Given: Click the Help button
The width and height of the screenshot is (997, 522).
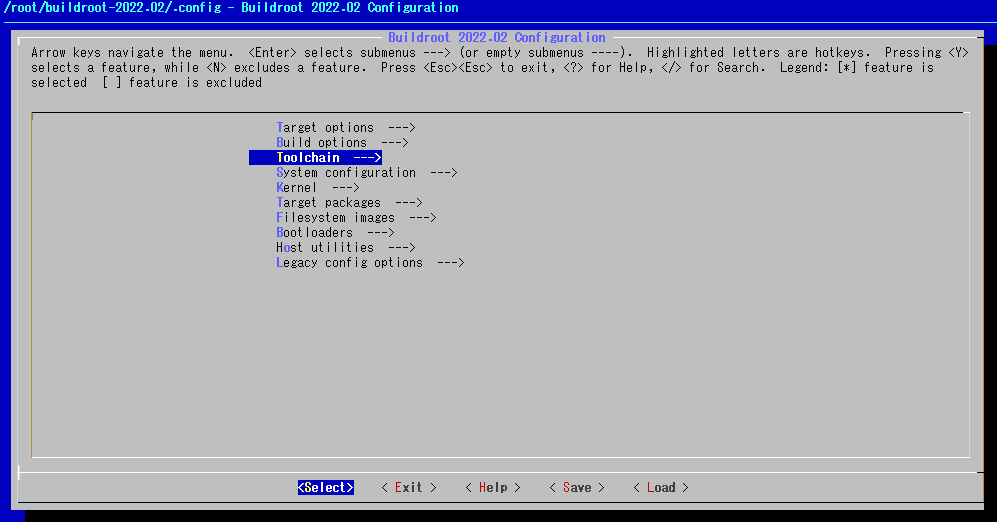Looking at the screenshot, I should click(x=493, y=488).
